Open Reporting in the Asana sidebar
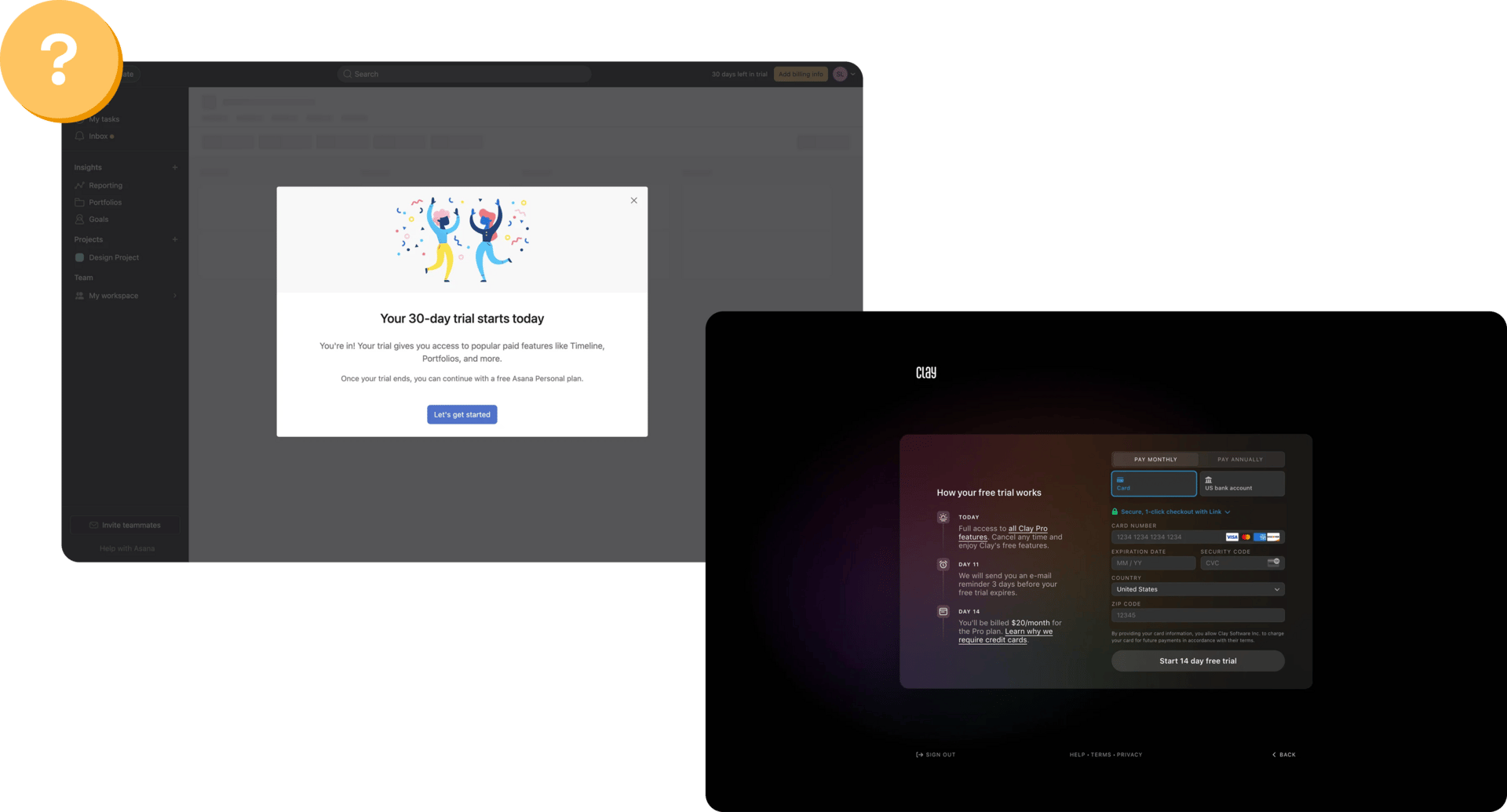This screenshot has width=1507, height=812. (105, 185)
